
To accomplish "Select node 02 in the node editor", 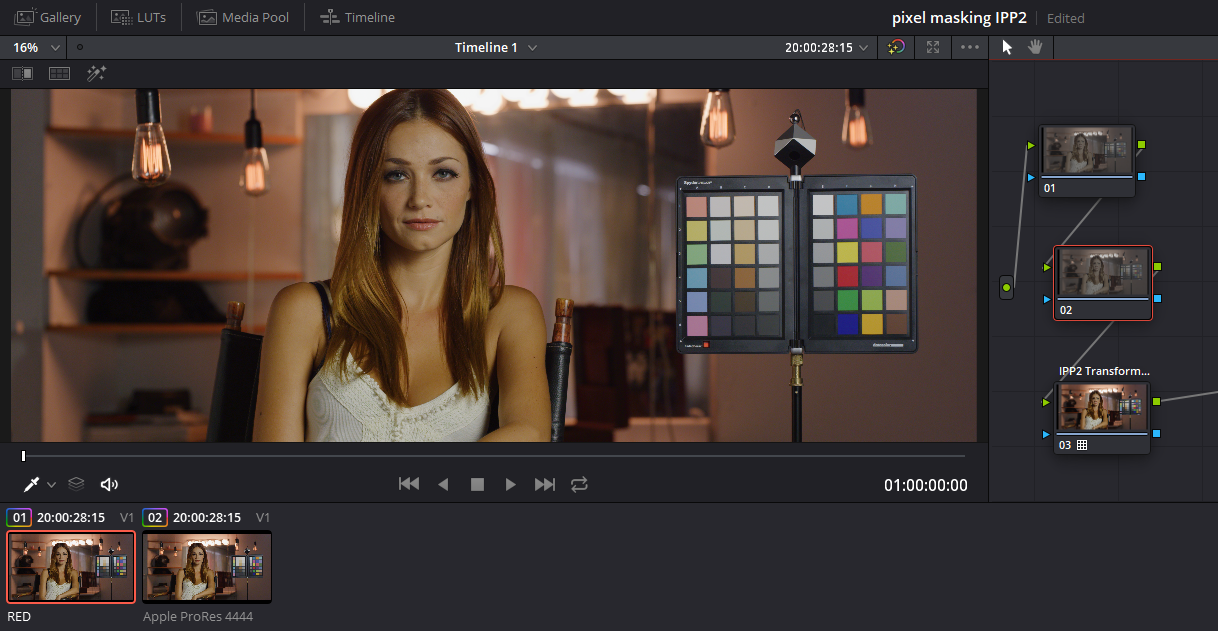I will (1103, 283).
